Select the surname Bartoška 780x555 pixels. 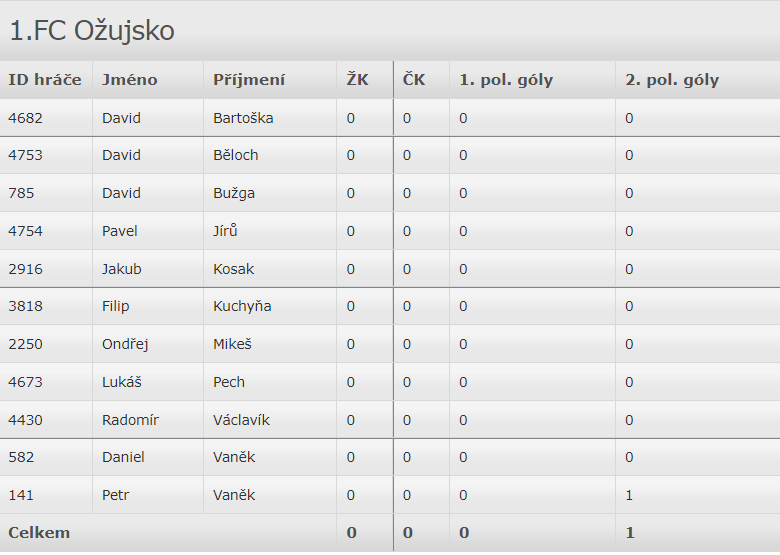point(243,118)
